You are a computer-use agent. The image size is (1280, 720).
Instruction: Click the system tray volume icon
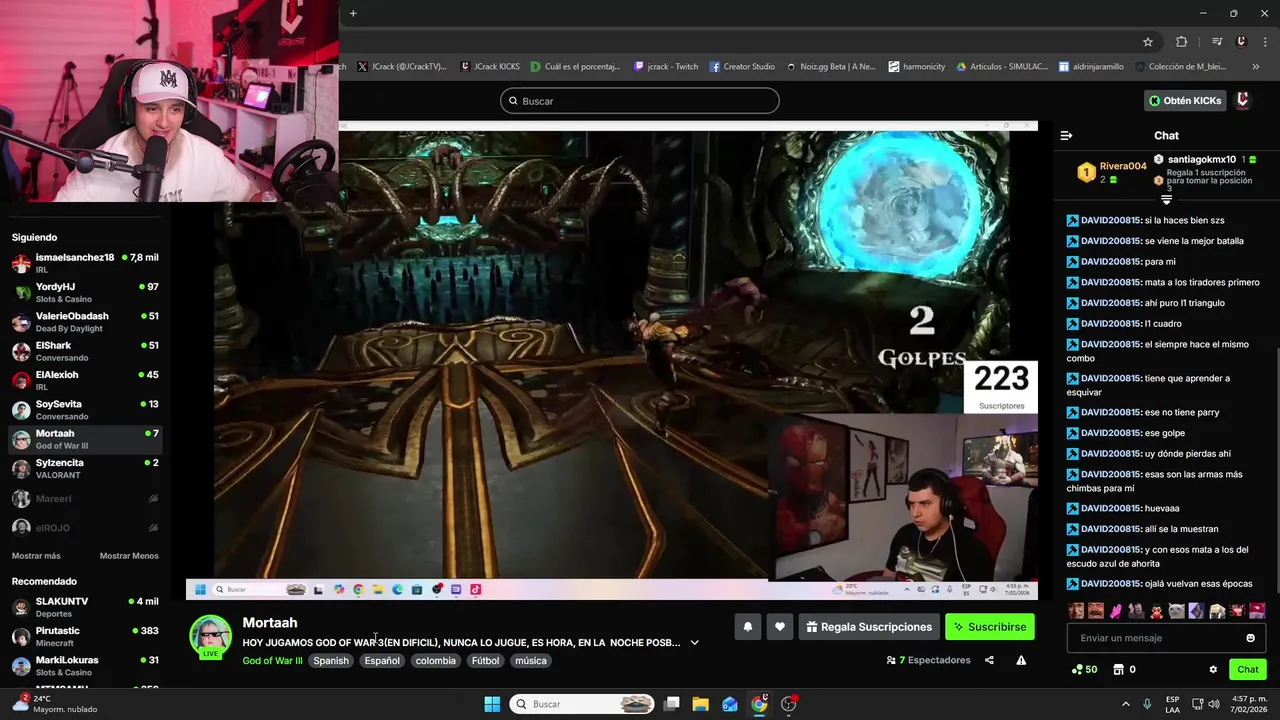coord(1213,704)
